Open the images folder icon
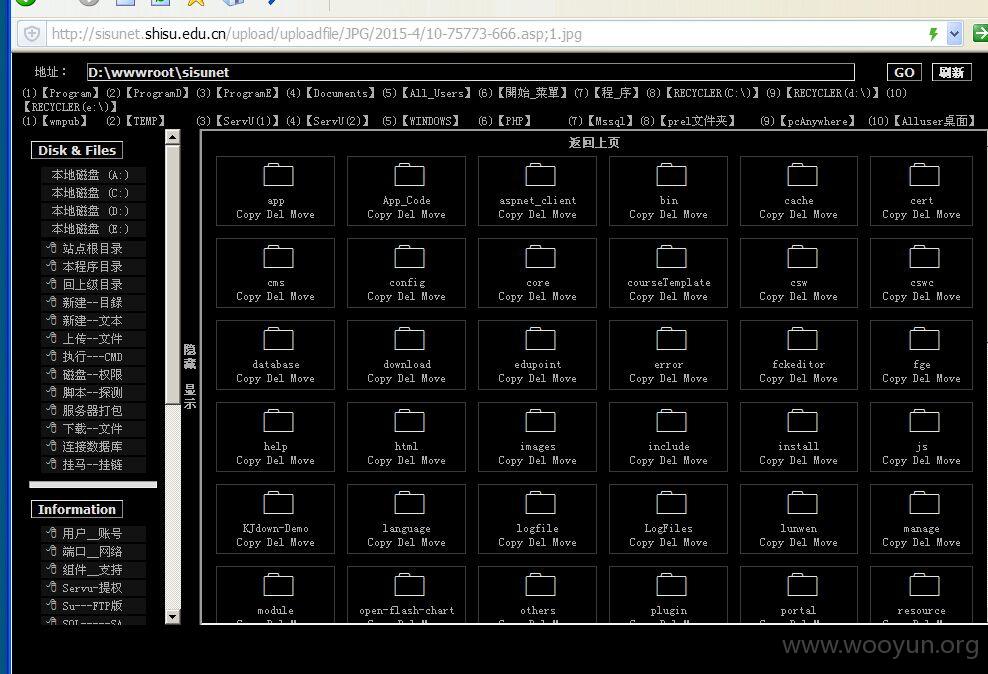The image size is (988, 674). pyautogui.click(x=541, y=420)
